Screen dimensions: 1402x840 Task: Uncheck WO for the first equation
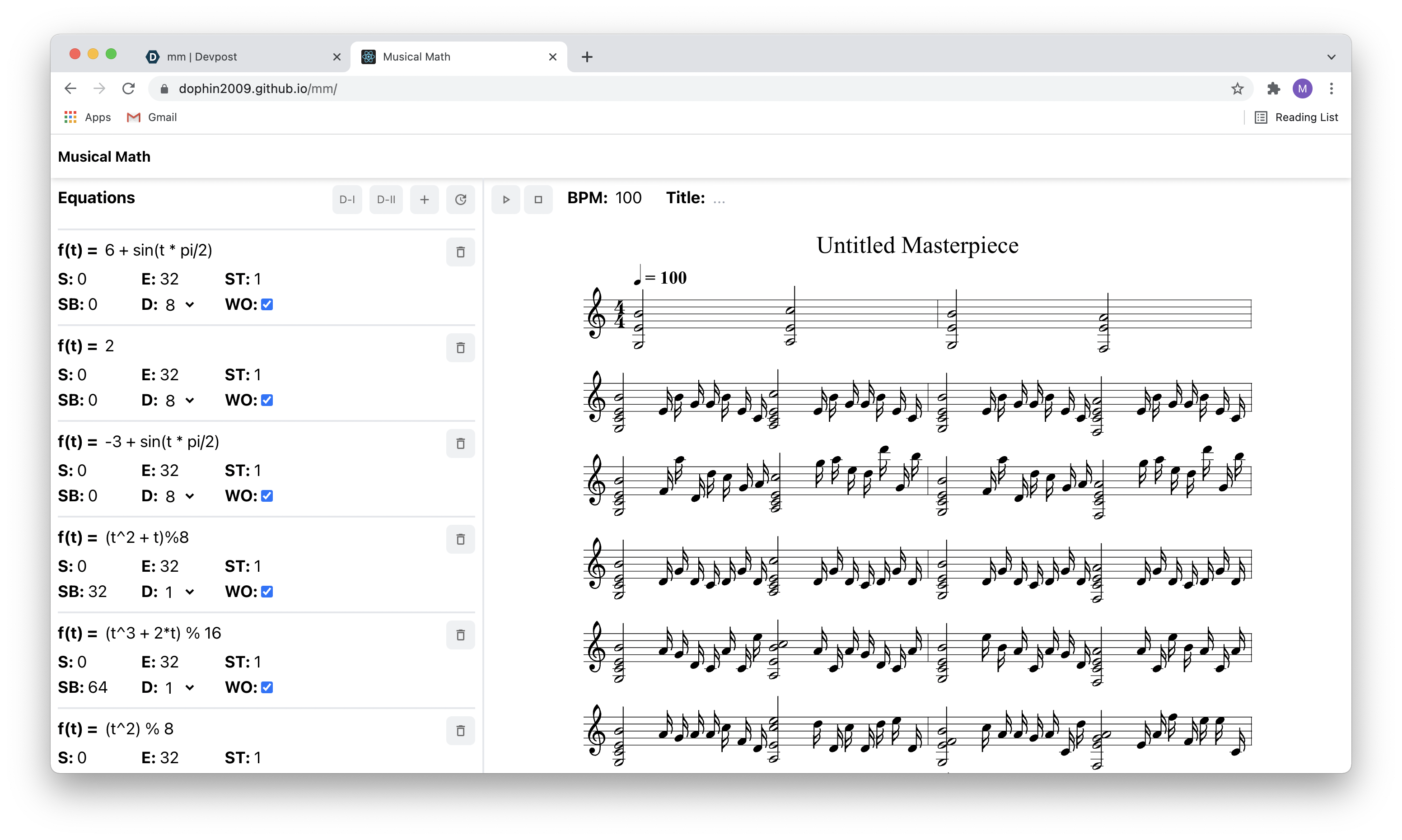pyautogui.click(x=267, y=304)
